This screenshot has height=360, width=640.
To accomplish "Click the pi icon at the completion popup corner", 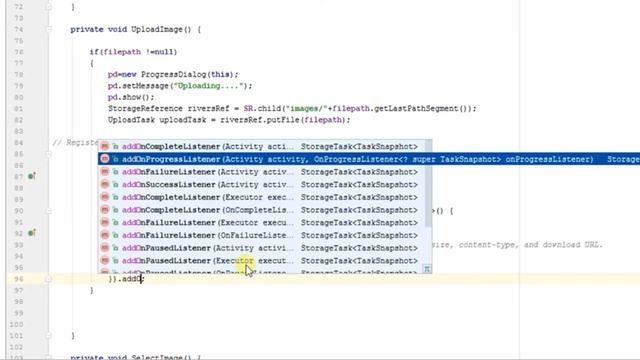I will point(427,269).
